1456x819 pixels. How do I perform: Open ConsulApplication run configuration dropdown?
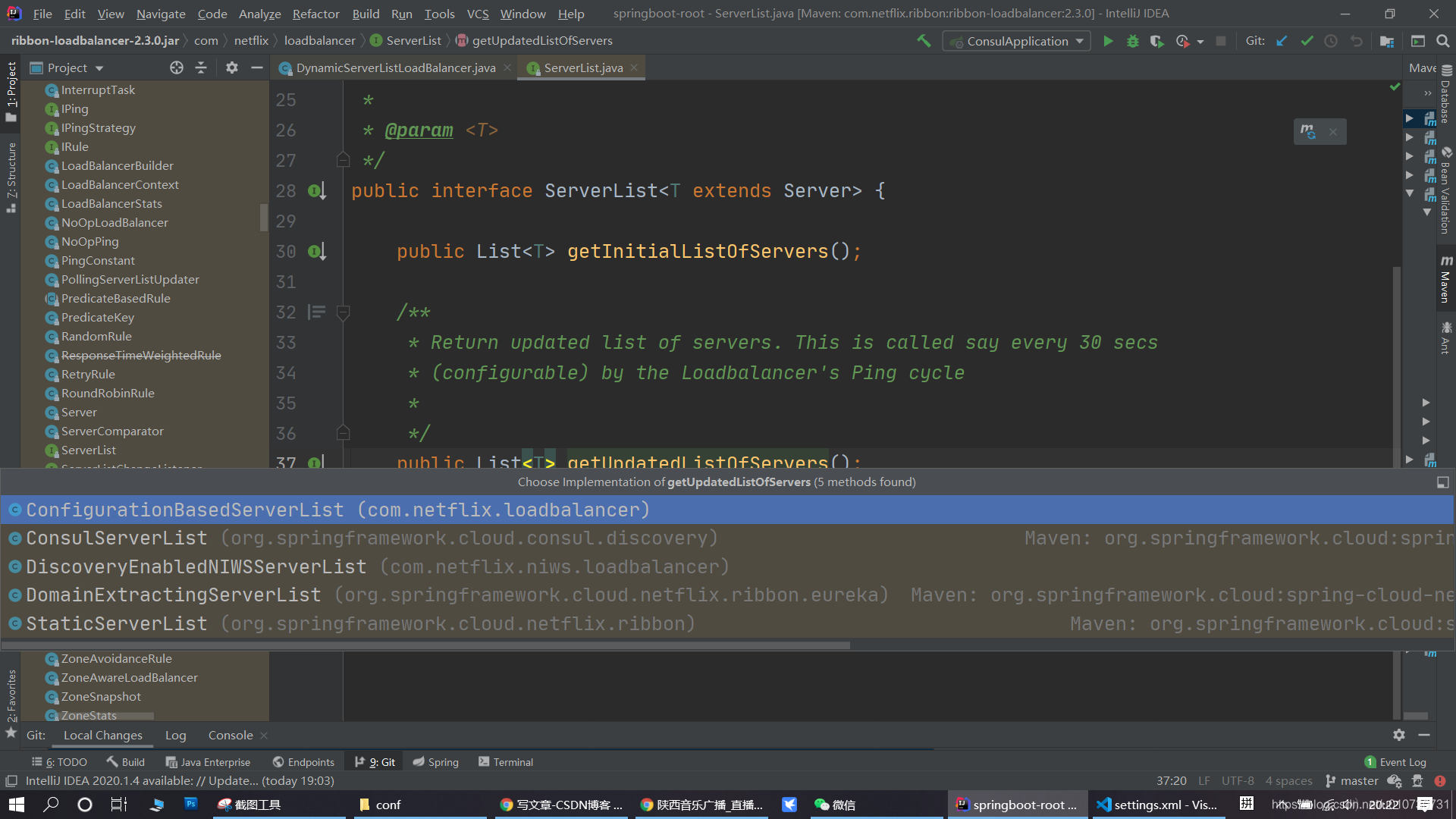click(1016, 41)
